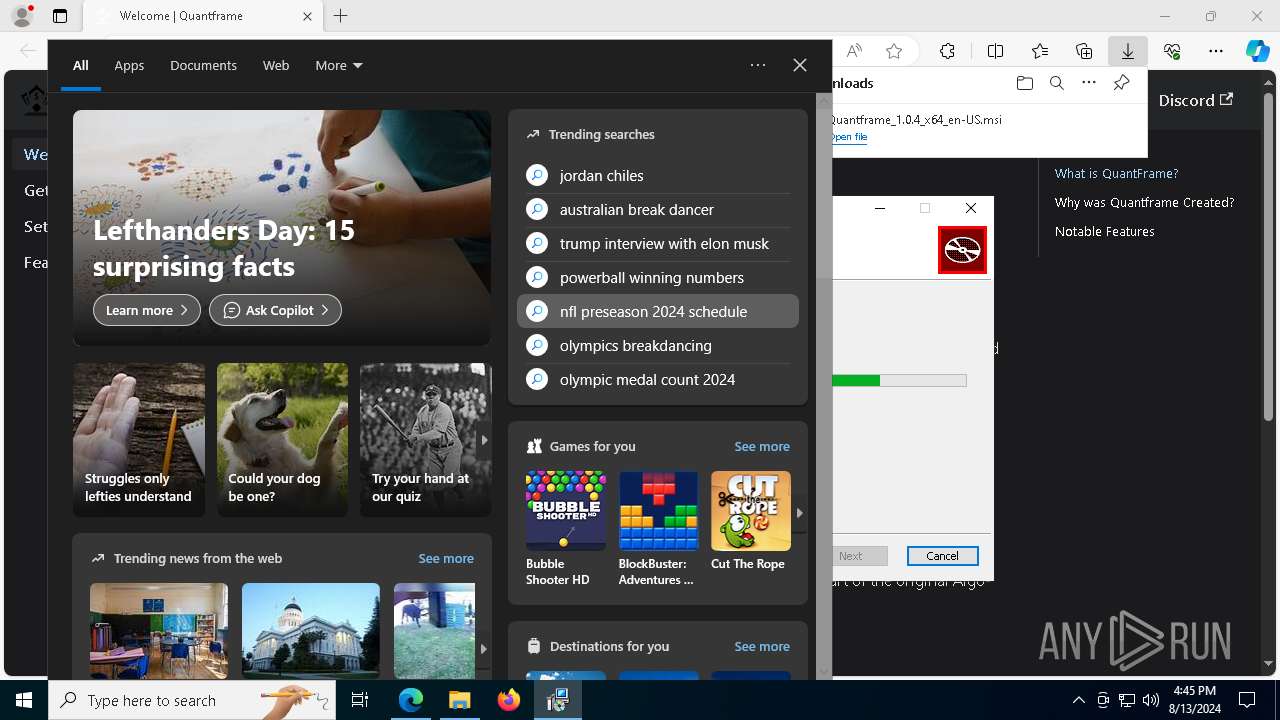Image resolution: width=1280 pixels, height=720 pixels.
Task: Open the Favorites list icon
Action: [x=1040, y=51]
